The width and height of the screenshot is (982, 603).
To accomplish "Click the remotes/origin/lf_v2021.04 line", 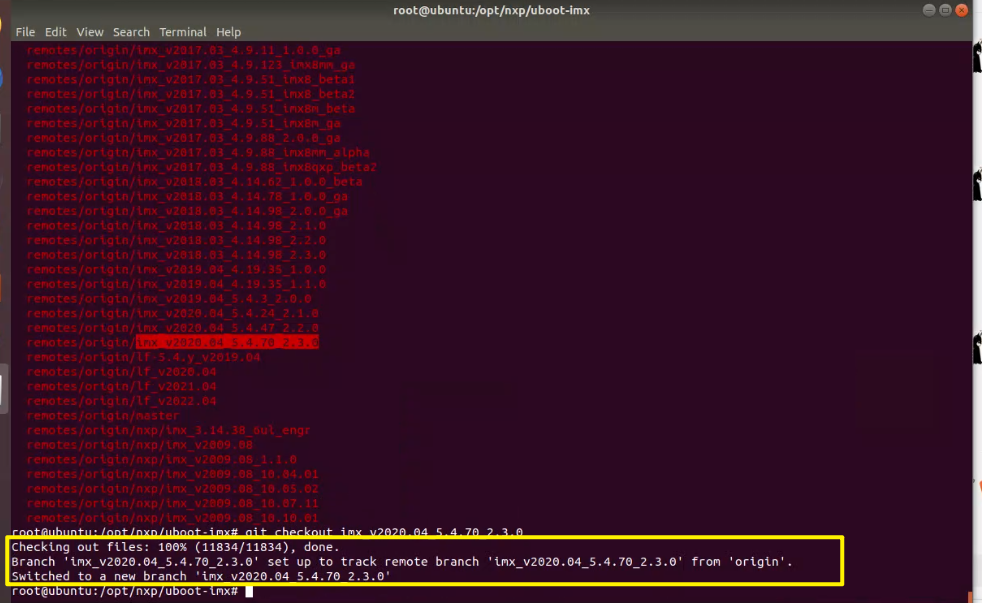I will click(x=121, y=386).
